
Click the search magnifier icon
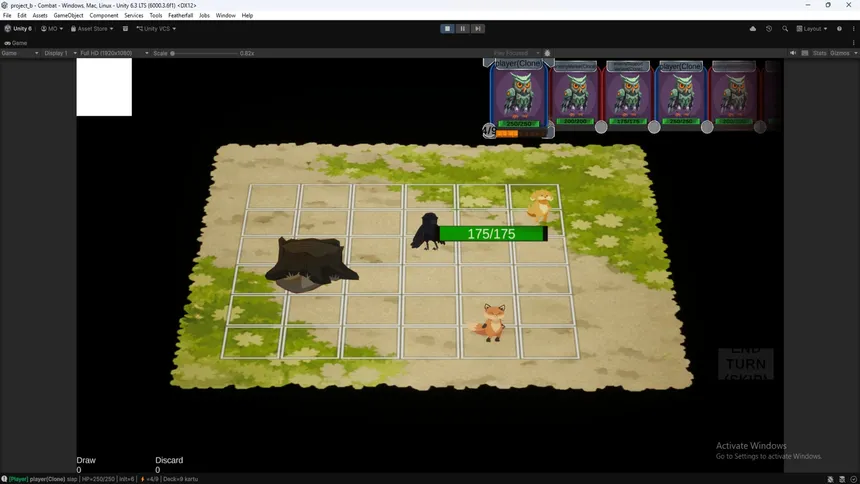tap(785, 29)
